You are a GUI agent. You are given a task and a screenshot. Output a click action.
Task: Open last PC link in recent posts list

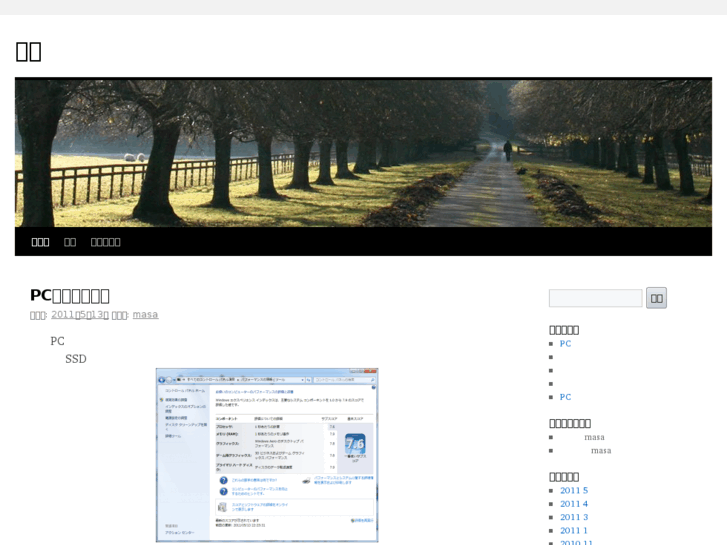565,397
